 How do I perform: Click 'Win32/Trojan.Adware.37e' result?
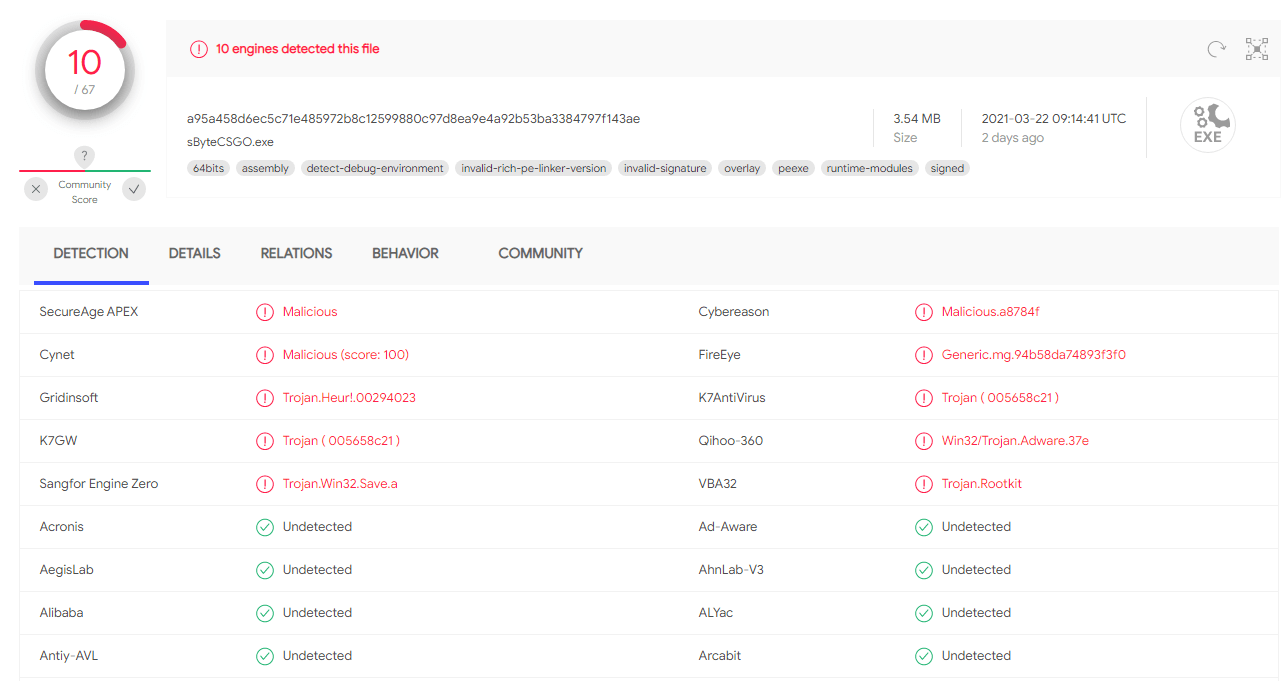[x=1015, y=441]
